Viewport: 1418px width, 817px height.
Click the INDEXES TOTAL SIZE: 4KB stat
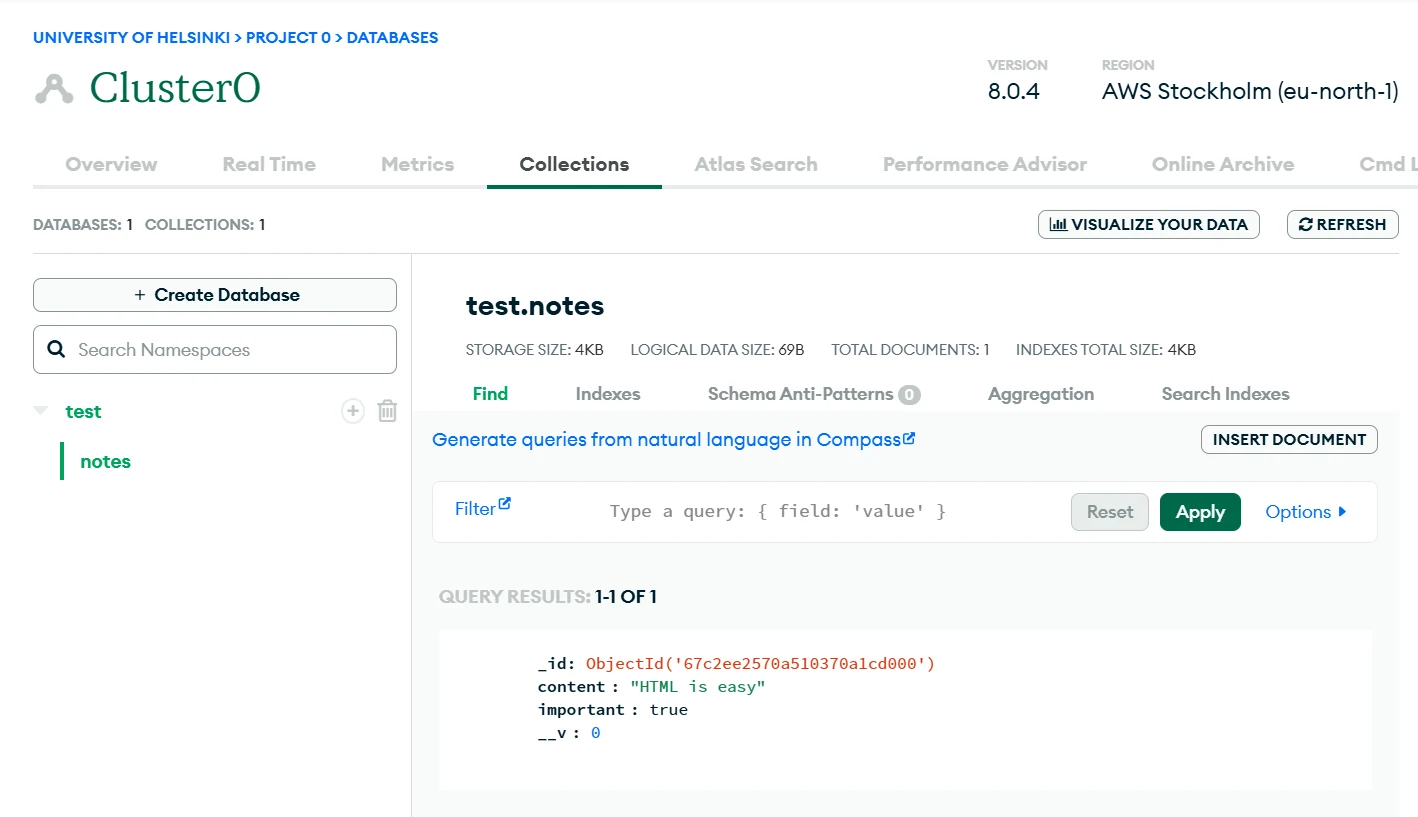[x=1106, y=350]
